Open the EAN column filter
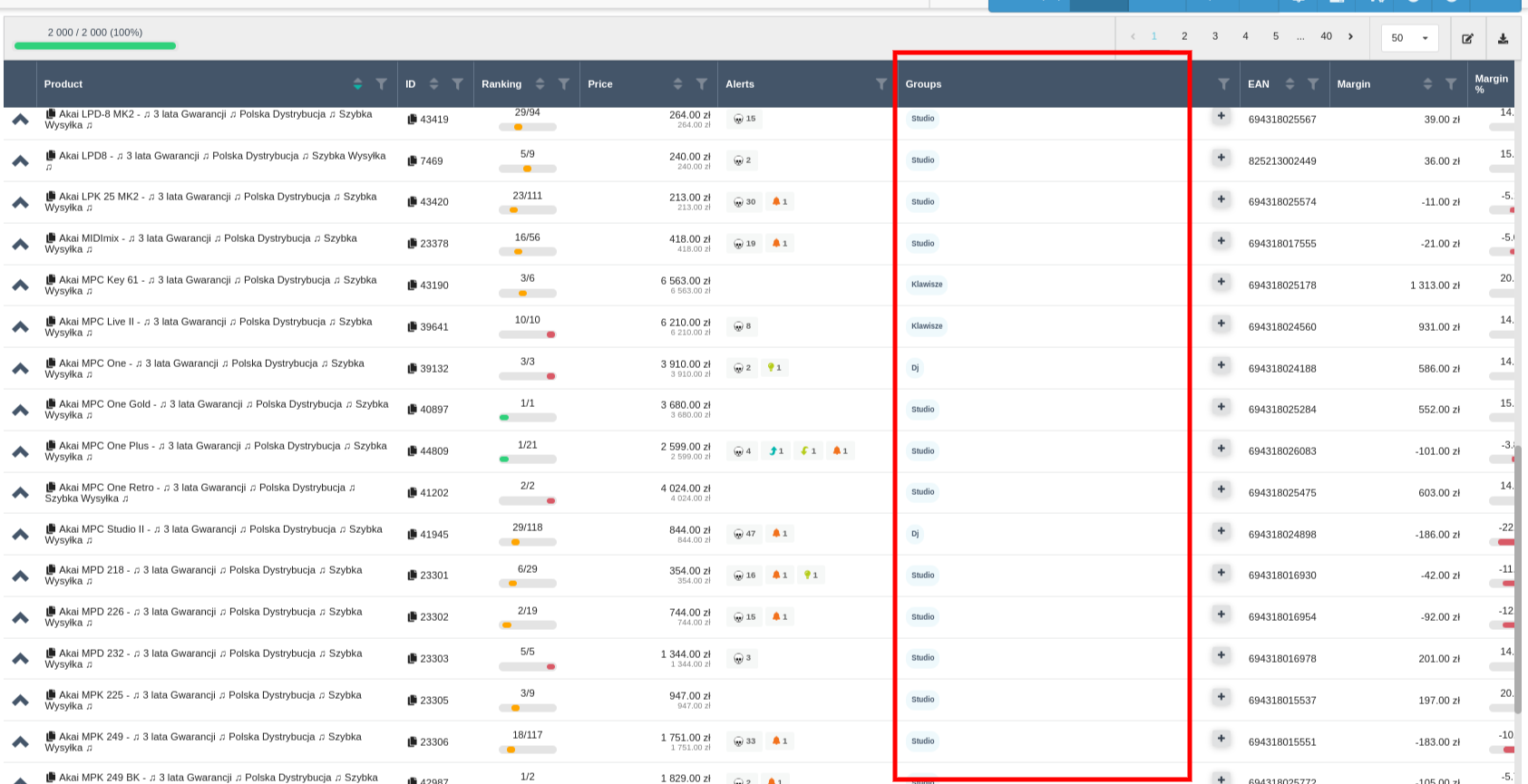 coord(1313,84)
